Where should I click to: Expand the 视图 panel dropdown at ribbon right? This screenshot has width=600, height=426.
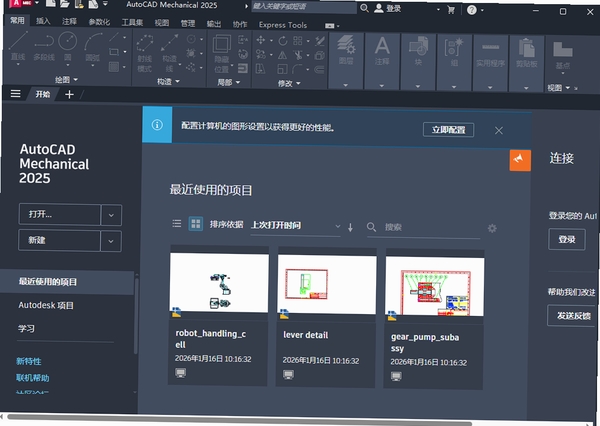(558, 88)
